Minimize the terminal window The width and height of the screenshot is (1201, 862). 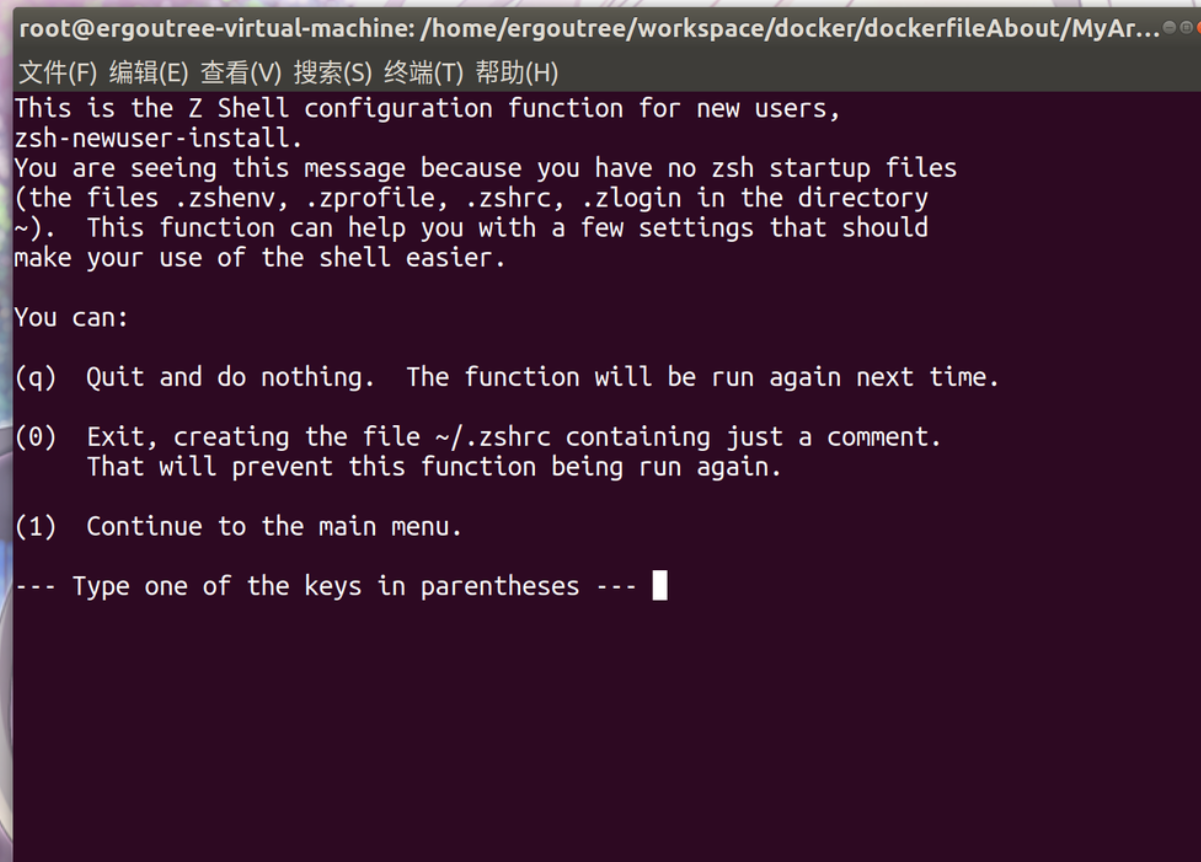pos(1170,28)
